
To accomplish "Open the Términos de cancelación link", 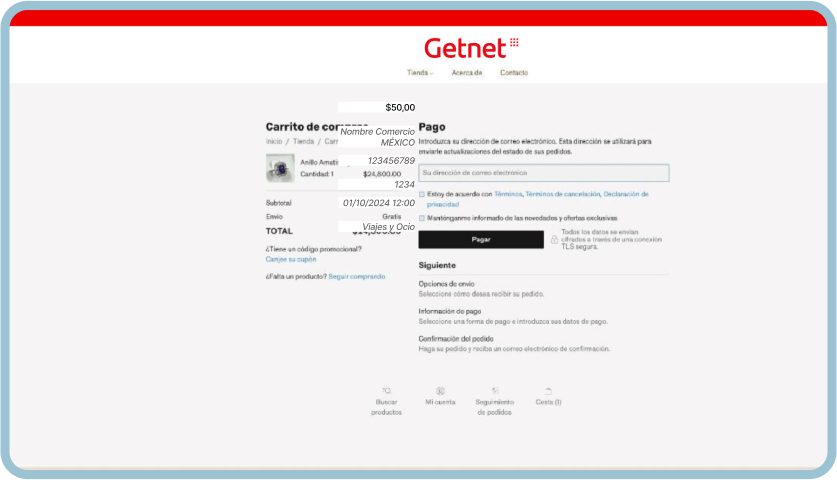I will pos(562,194).
